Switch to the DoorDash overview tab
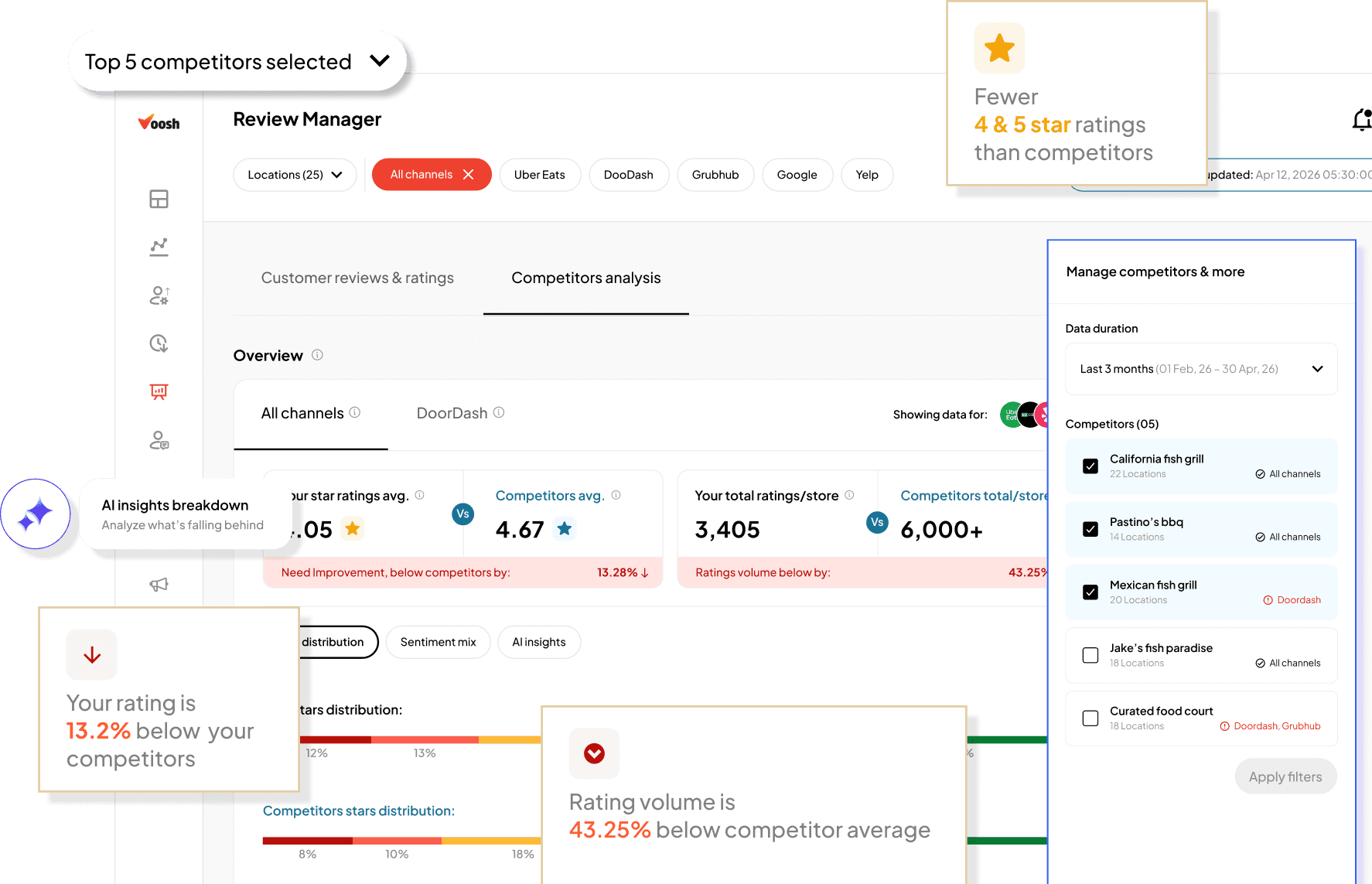Screen dimensions: 1372x884 coord(460,414)
